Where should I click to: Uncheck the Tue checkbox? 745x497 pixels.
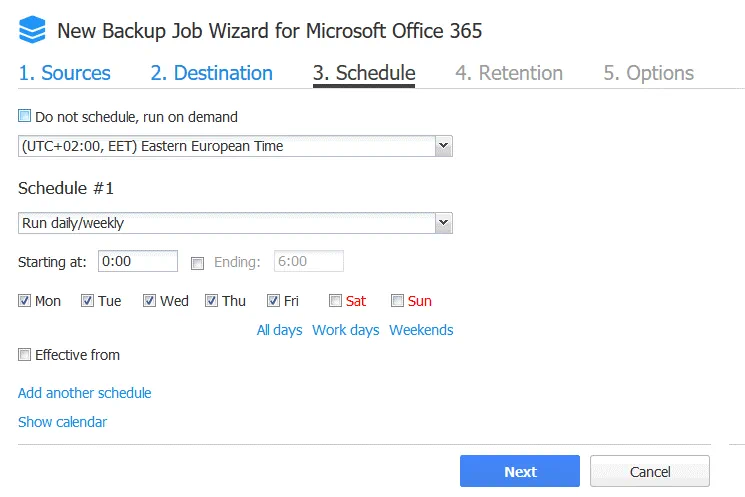click(87, 301)
